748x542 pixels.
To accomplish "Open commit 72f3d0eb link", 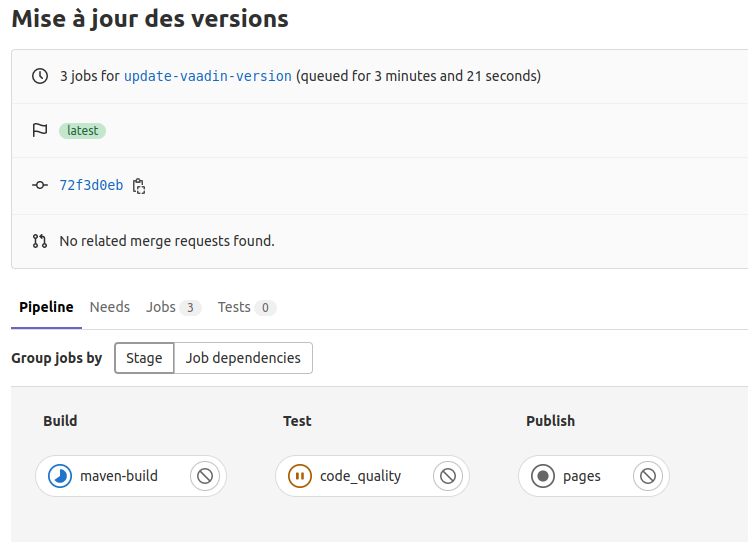I will point(91,185).
